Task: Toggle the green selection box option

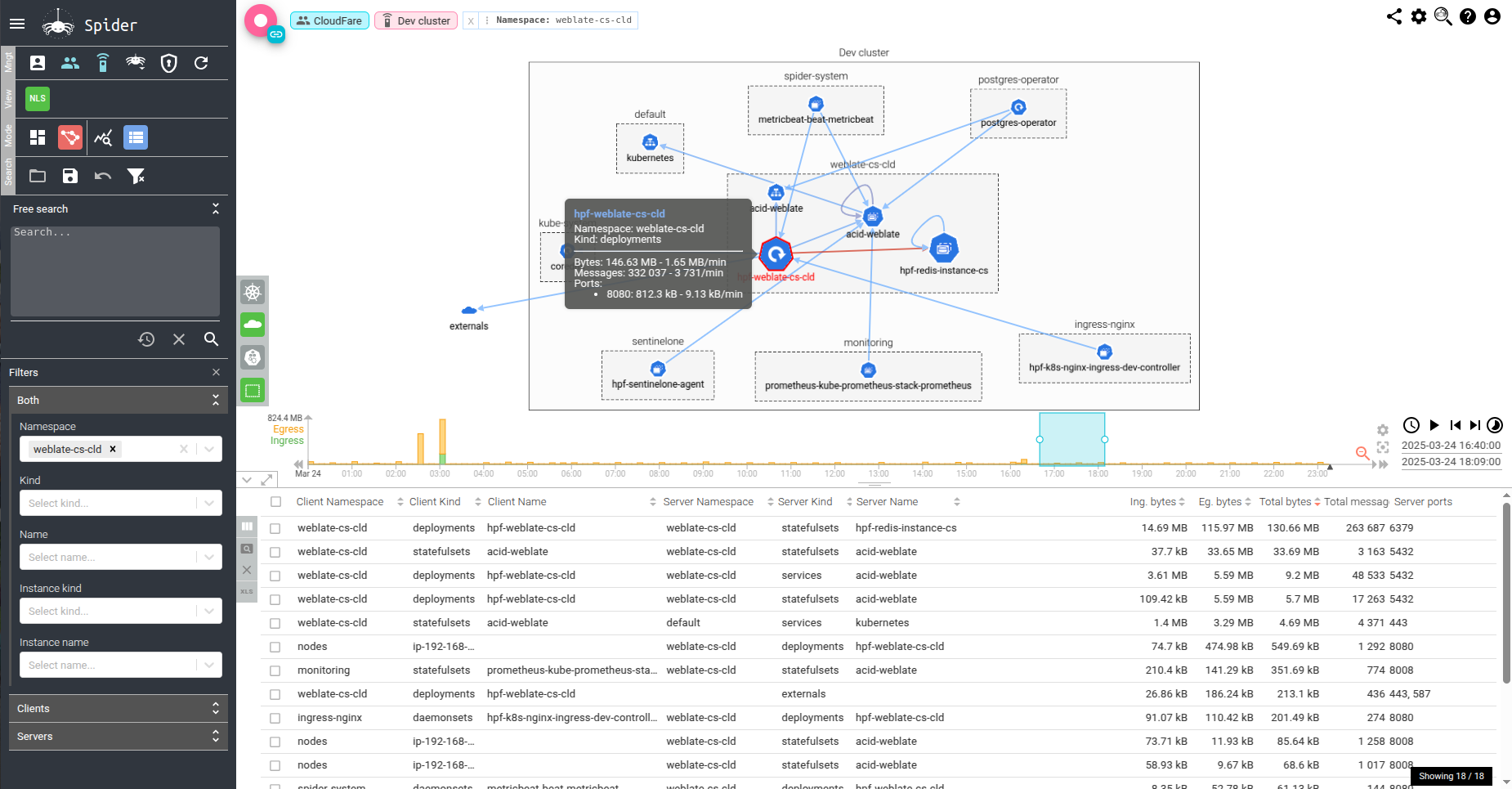Action: pos(253,390)
